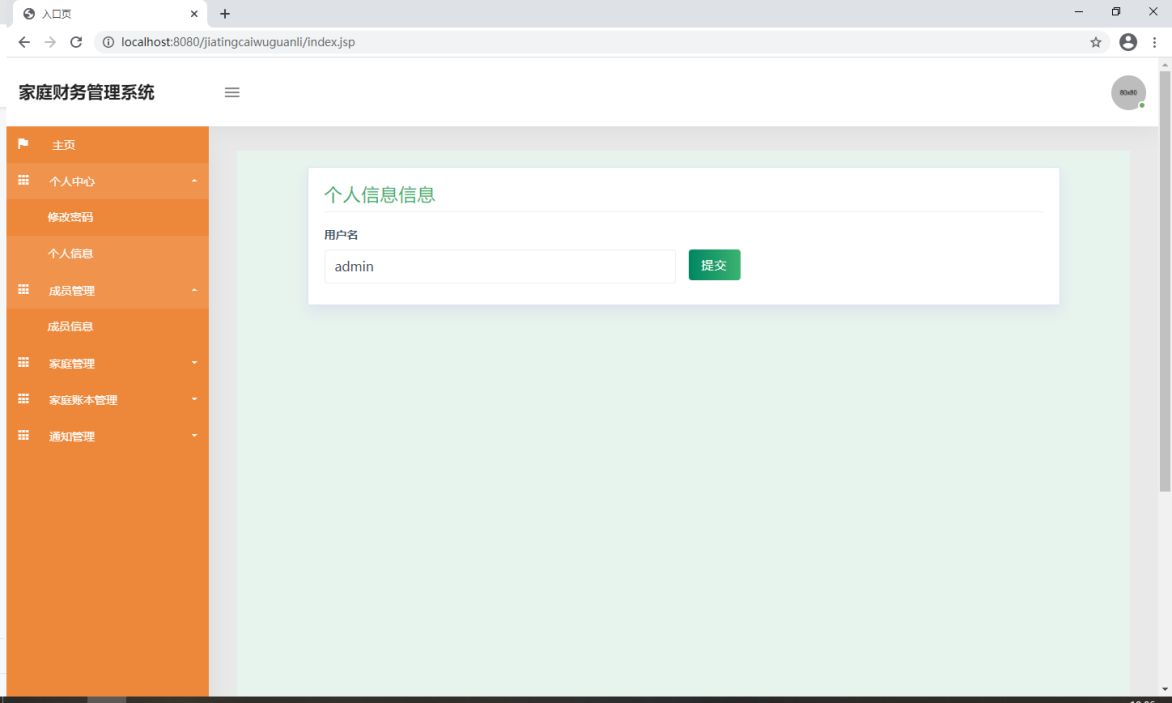This screenshot has width=1172, height=703.
Task: View site information icon in address bar
Action: click(108, 42)
